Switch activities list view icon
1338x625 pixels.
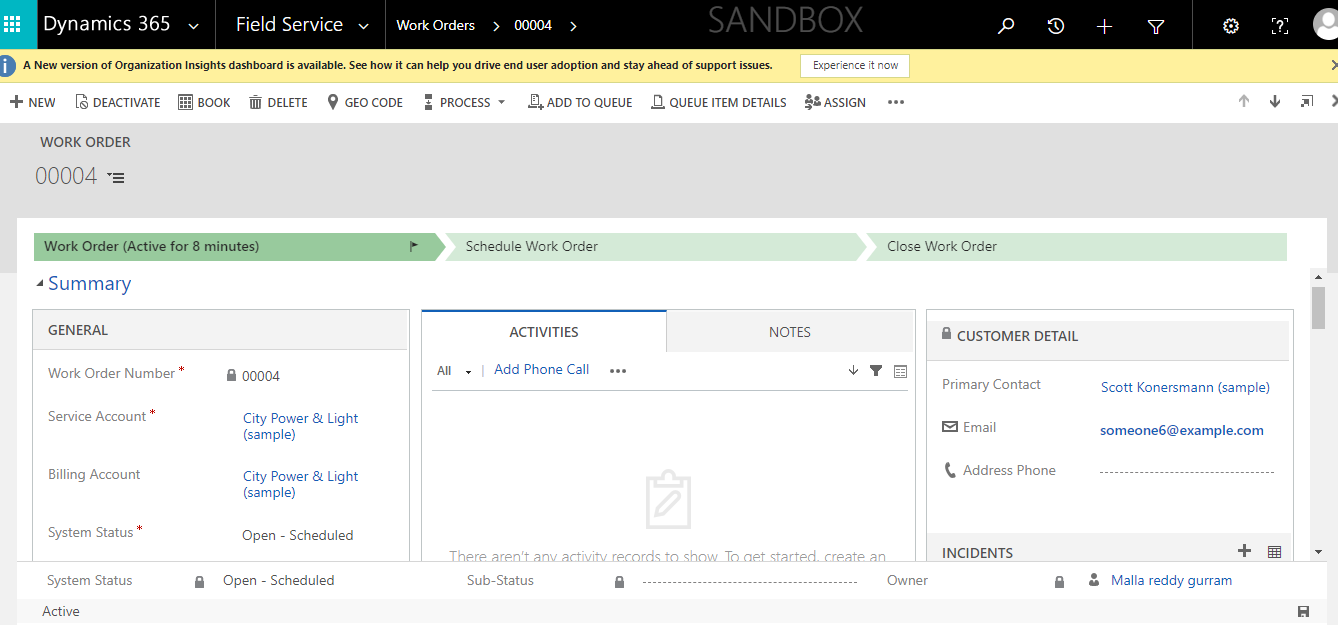click(900, 371)
